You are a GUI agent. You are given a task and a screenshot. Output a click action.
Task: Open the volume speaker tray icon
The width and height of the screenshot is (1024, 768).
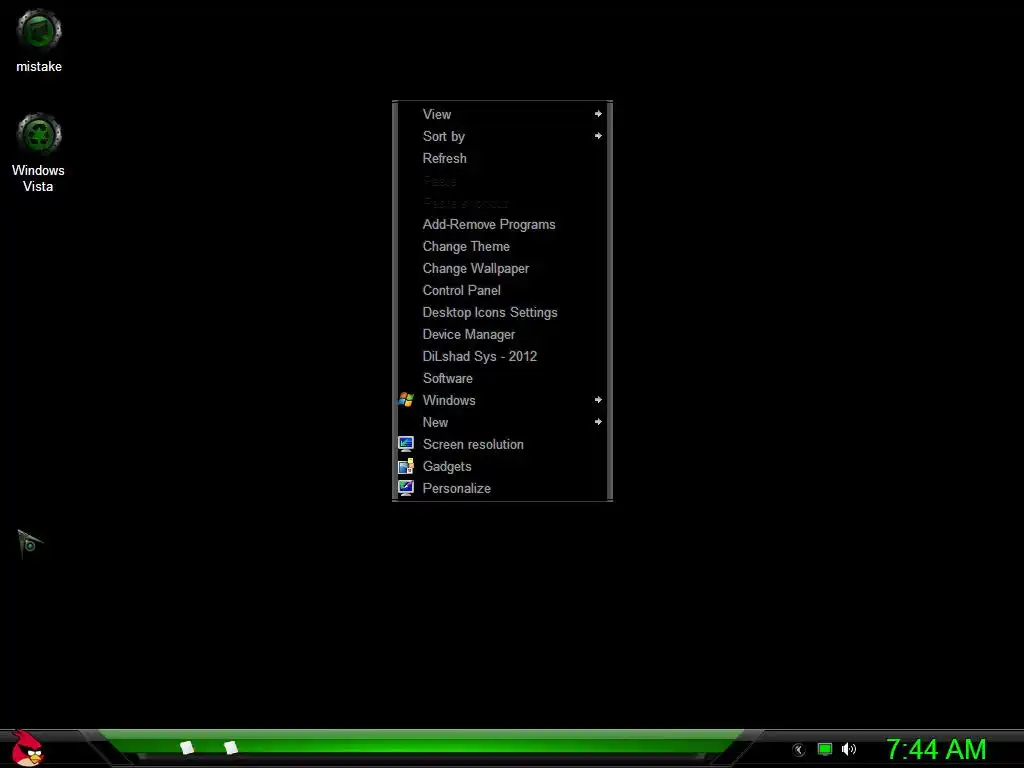coord(849,749)
